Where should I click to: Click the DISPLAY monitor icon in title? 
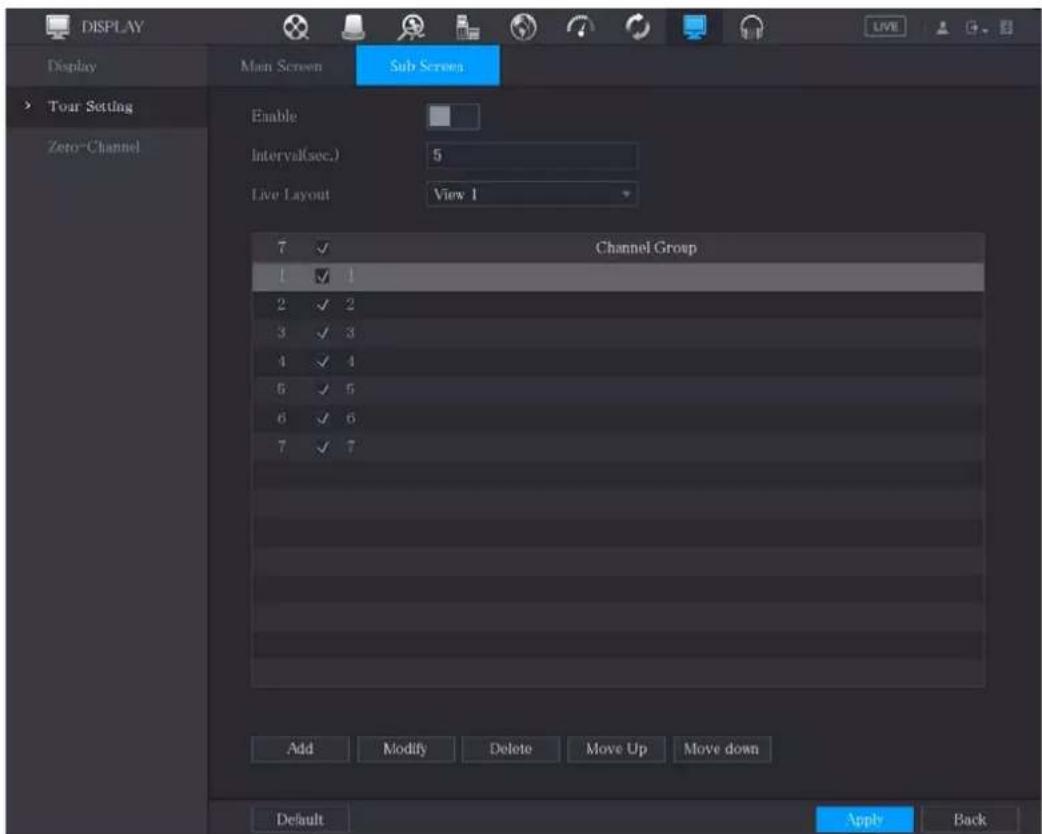(x=58, y=27)
